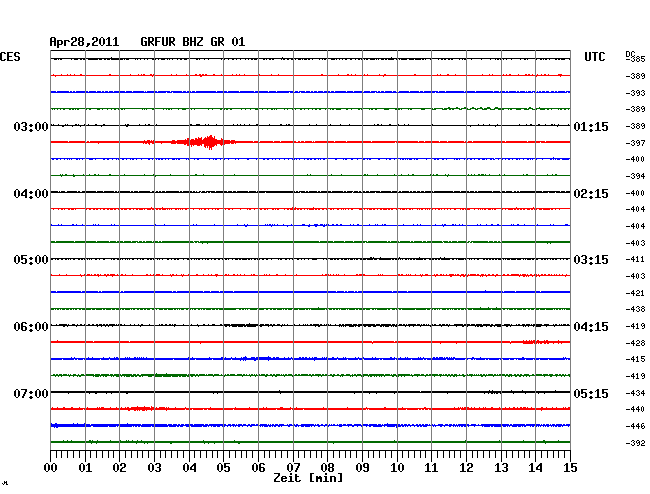Select DC offset value "-393"

(x=635, y=93)
